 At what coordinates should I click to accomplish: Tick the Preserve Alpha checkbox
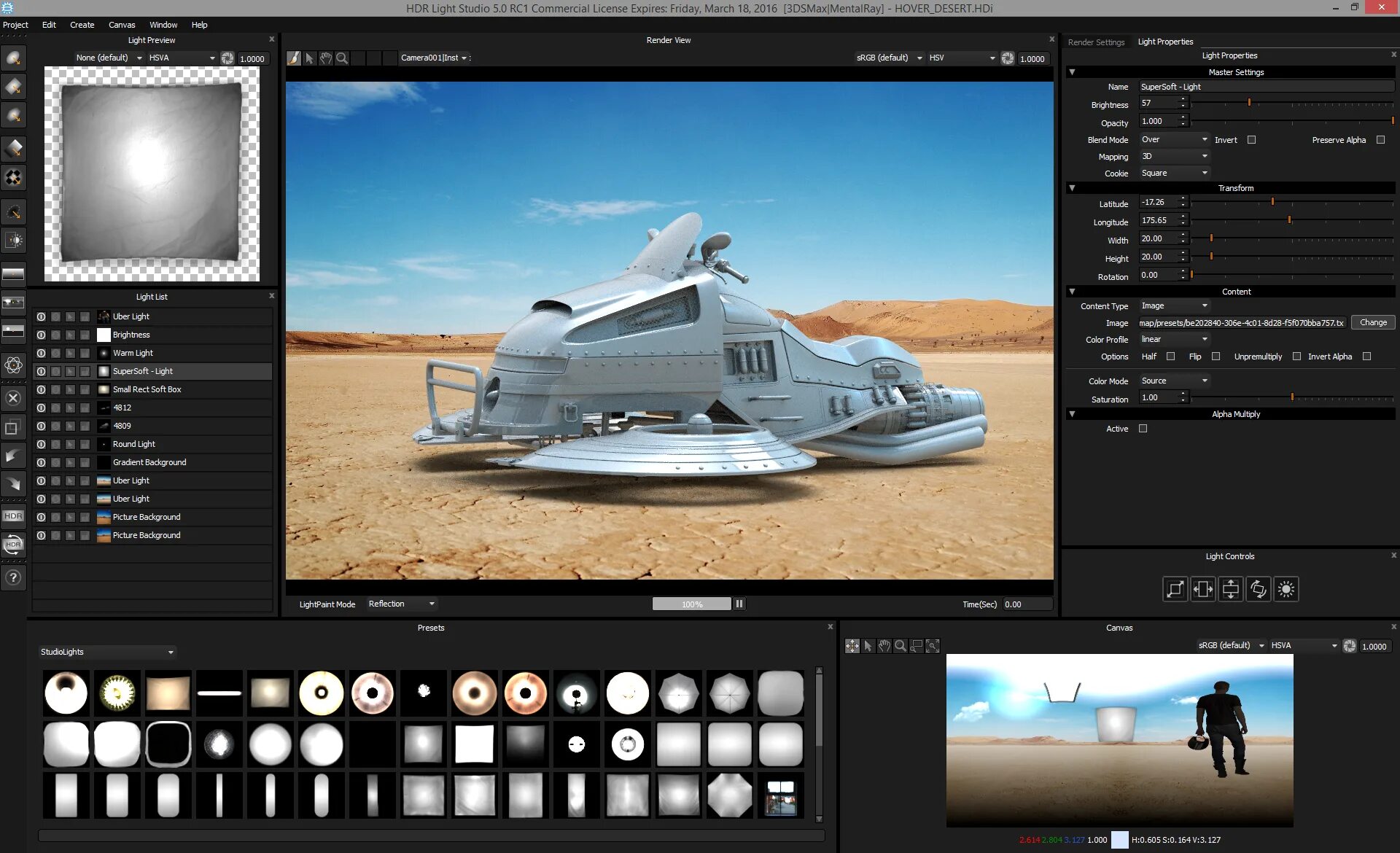(1380, 140)
